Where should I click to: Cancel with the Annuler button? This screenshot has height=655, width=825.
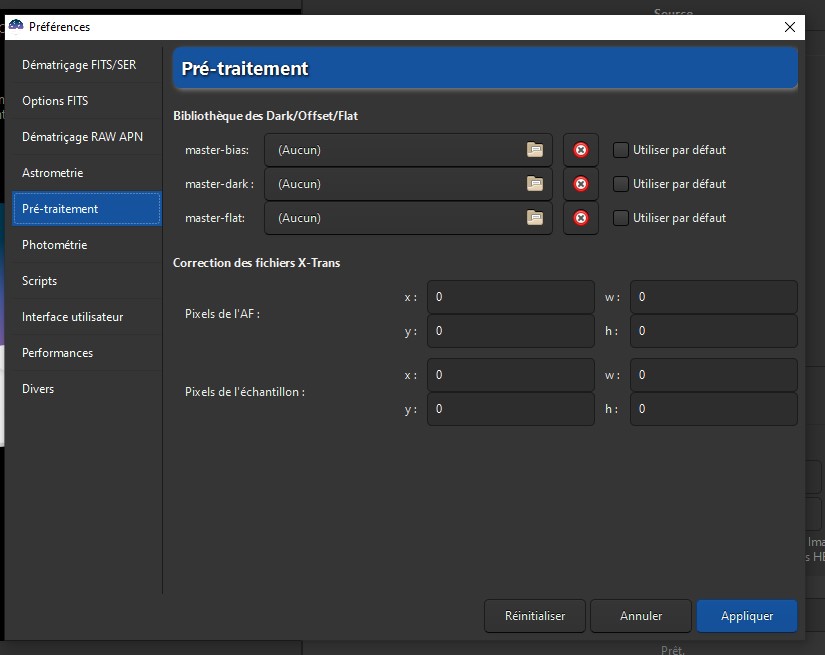641,616
